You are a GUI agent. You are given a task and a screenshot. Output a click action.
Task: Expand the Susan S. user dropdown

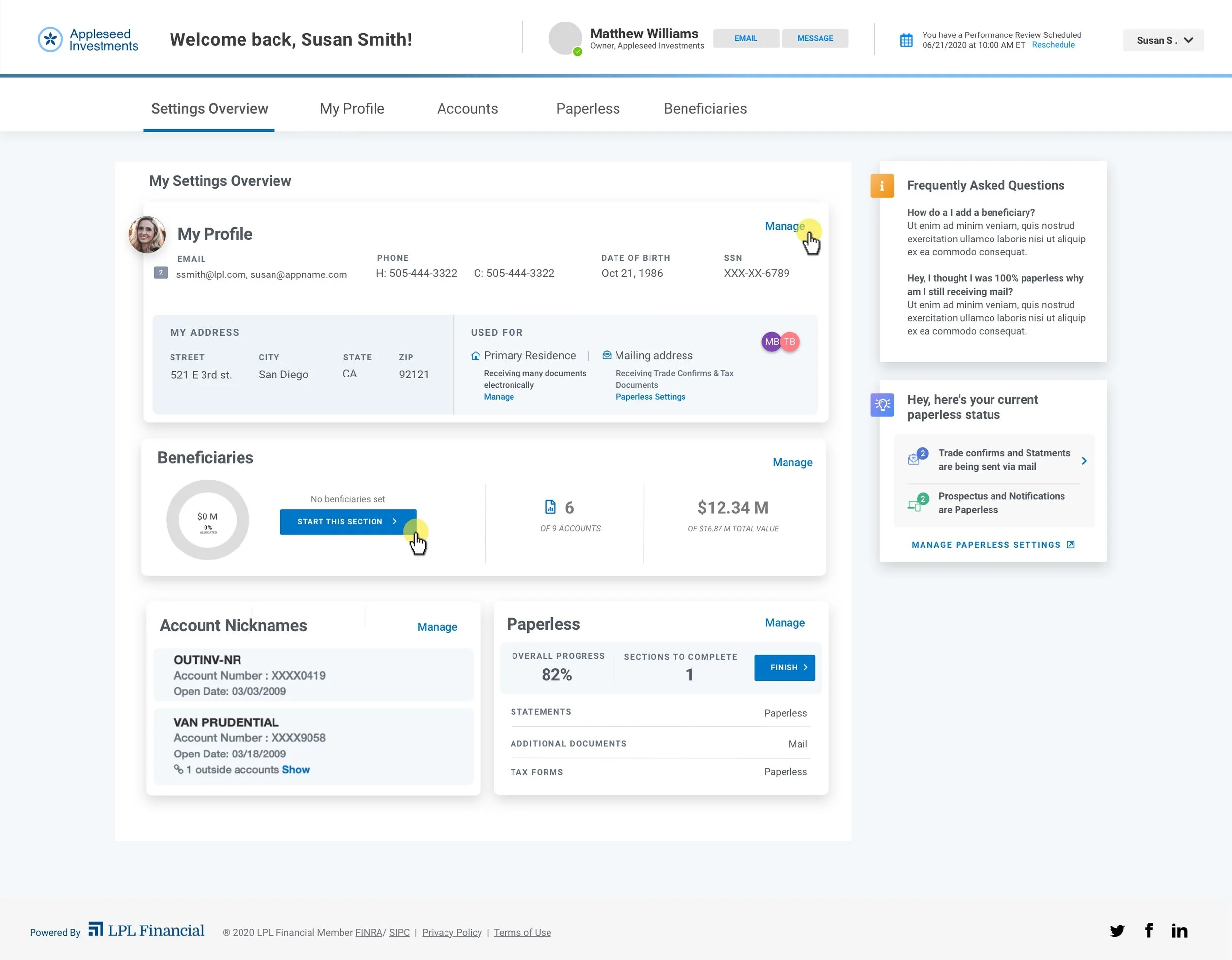1163,40
